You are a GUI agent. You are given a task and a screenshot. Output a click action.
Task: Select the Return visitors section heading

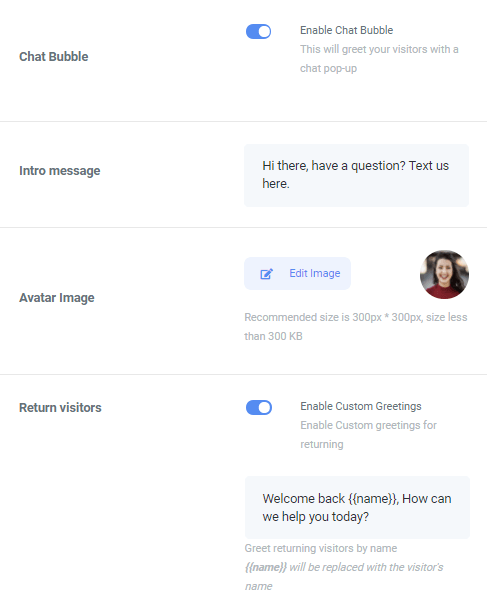pyautogui.click(x=60, y=407)
